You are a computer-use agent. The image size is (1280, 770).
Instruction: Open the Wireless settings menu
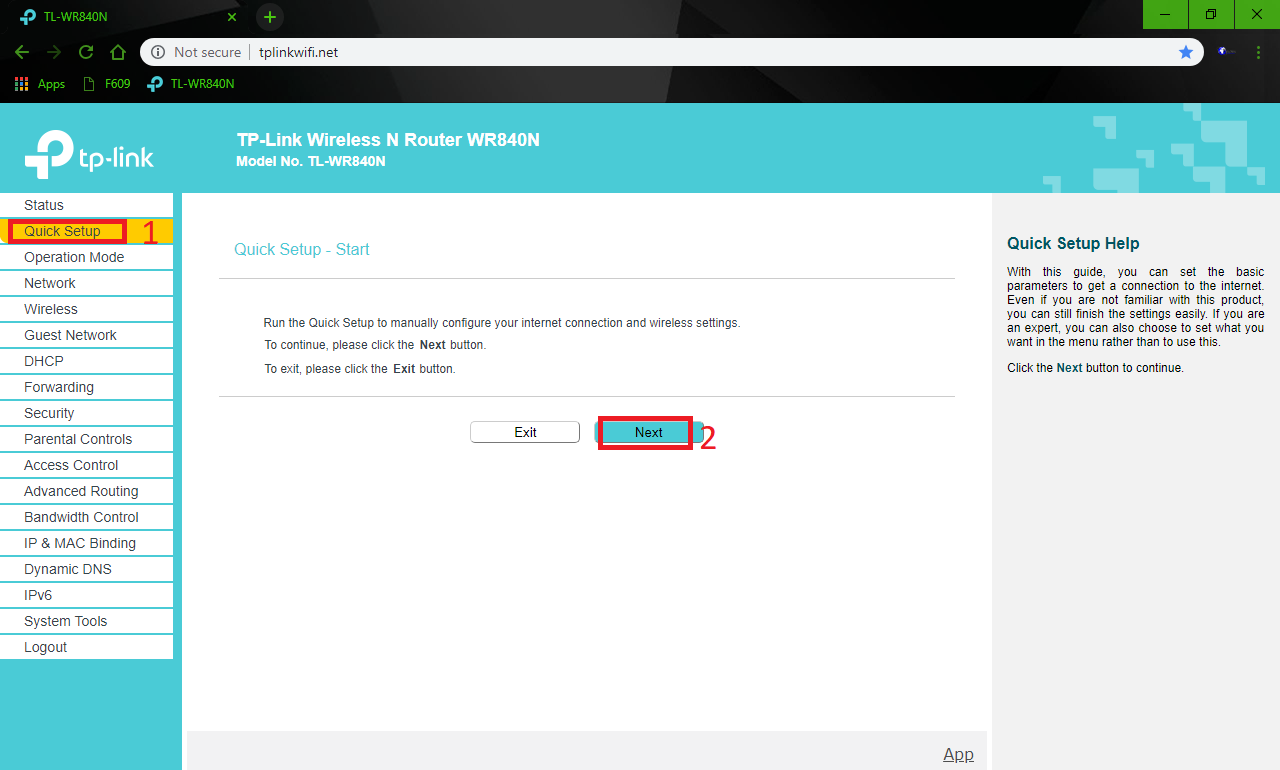pos(86,309)
